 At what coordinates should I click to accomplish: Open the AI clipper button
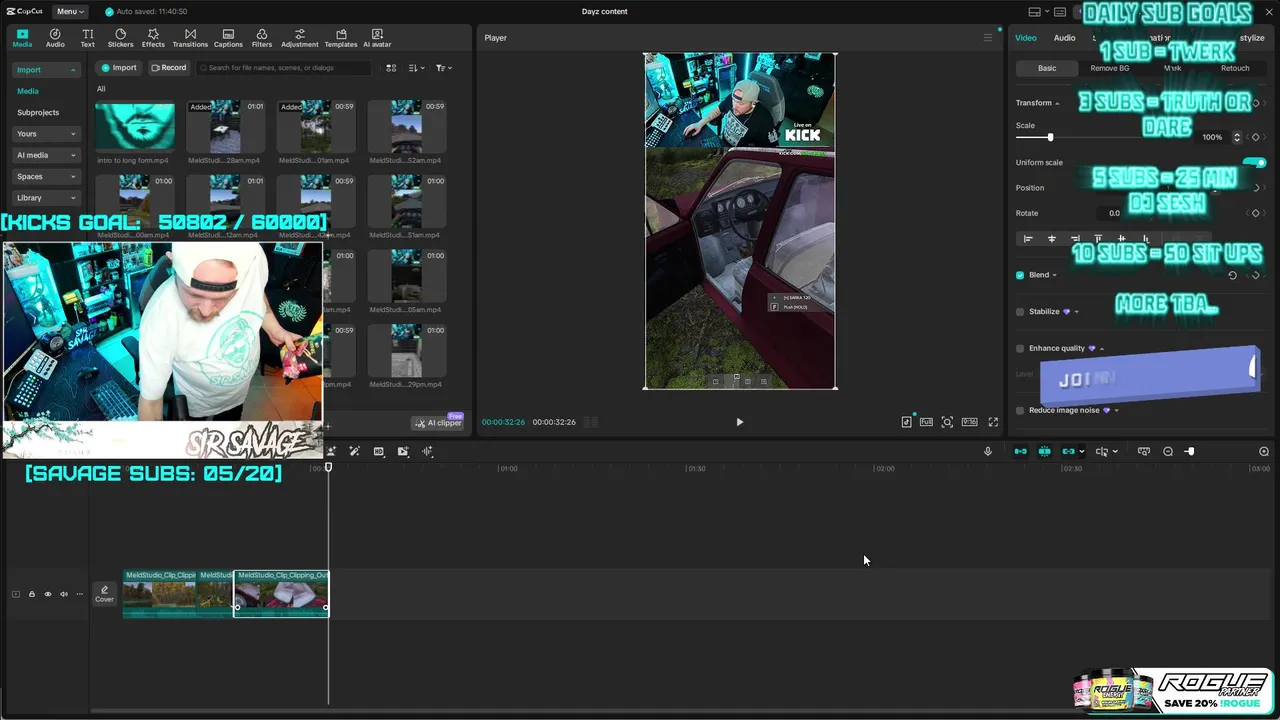click(438, 422)
